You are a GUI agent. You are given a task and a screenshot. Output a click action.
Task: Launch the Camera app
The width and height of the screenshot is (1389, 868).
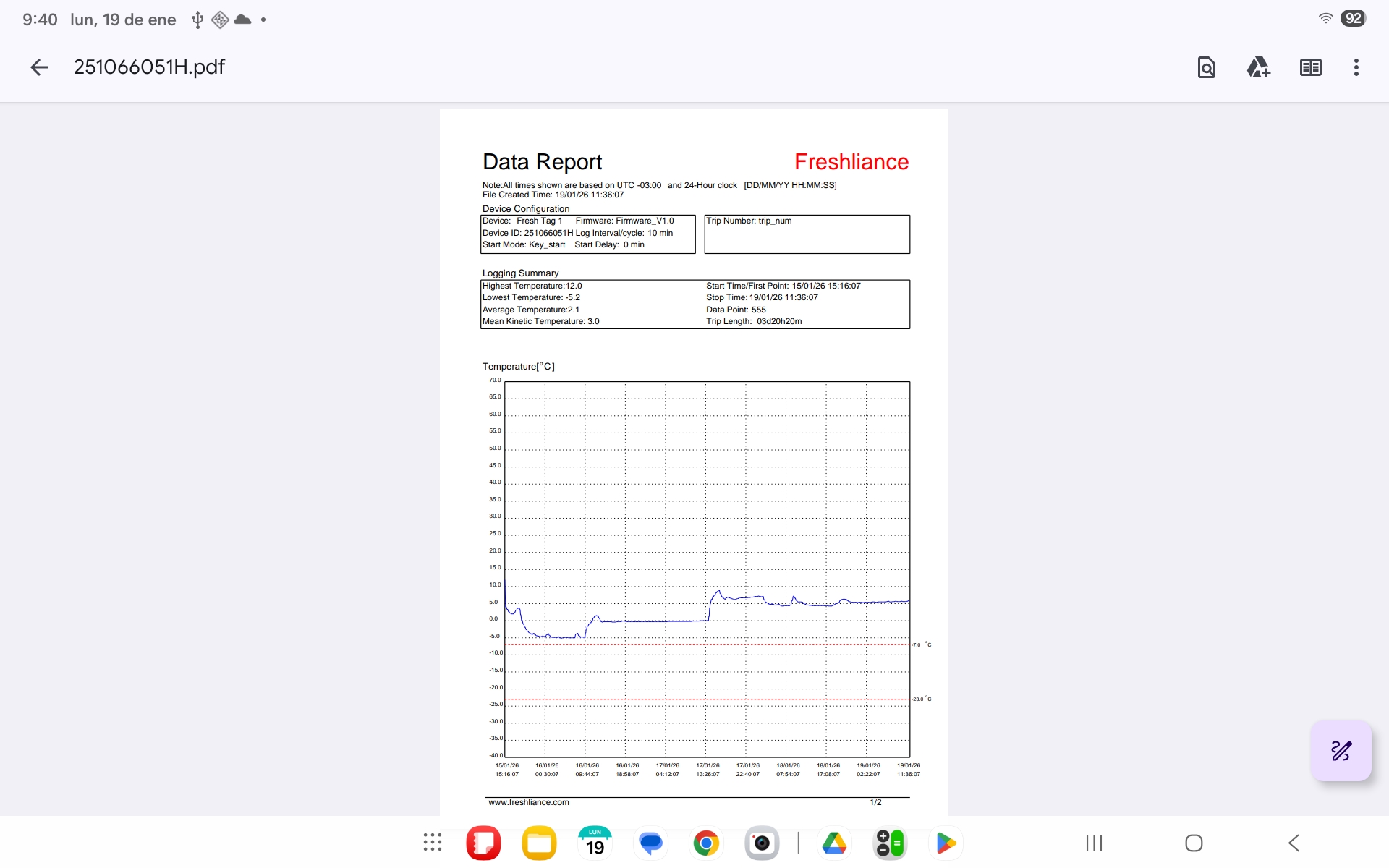tap(762, 843)
